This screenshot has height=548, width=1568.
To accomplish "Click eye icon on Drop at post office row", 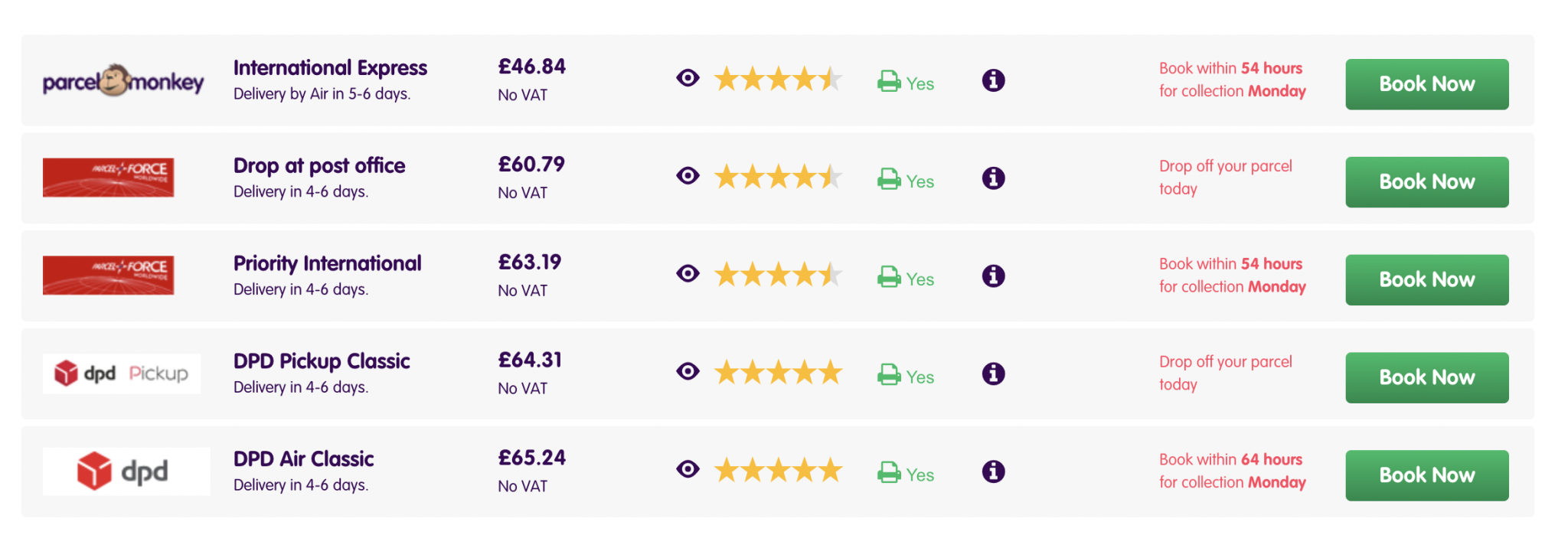I will coord(688,176).
